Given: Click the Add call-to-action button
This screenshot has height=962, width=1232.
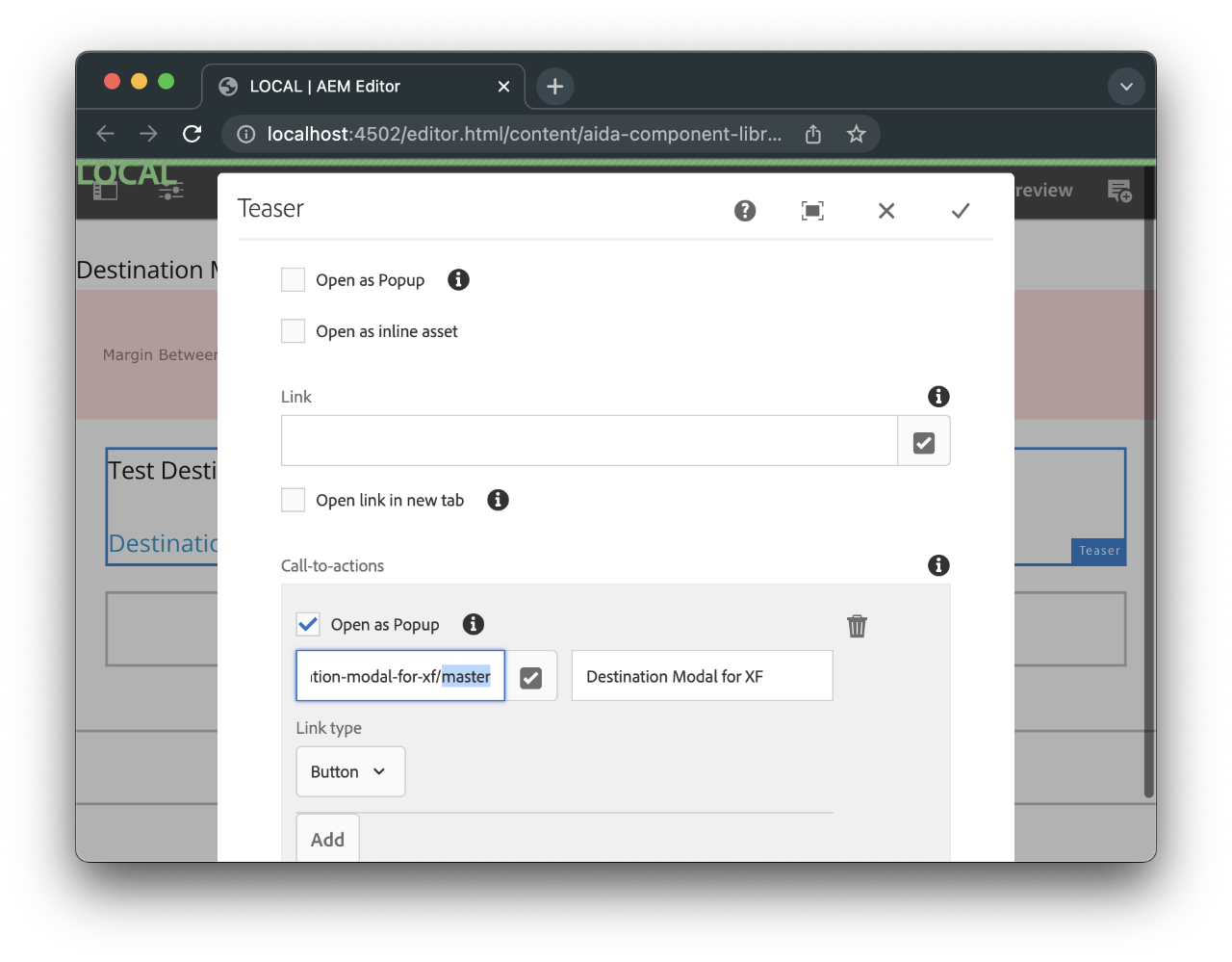Looking at the screenshot, I should 327,839.
